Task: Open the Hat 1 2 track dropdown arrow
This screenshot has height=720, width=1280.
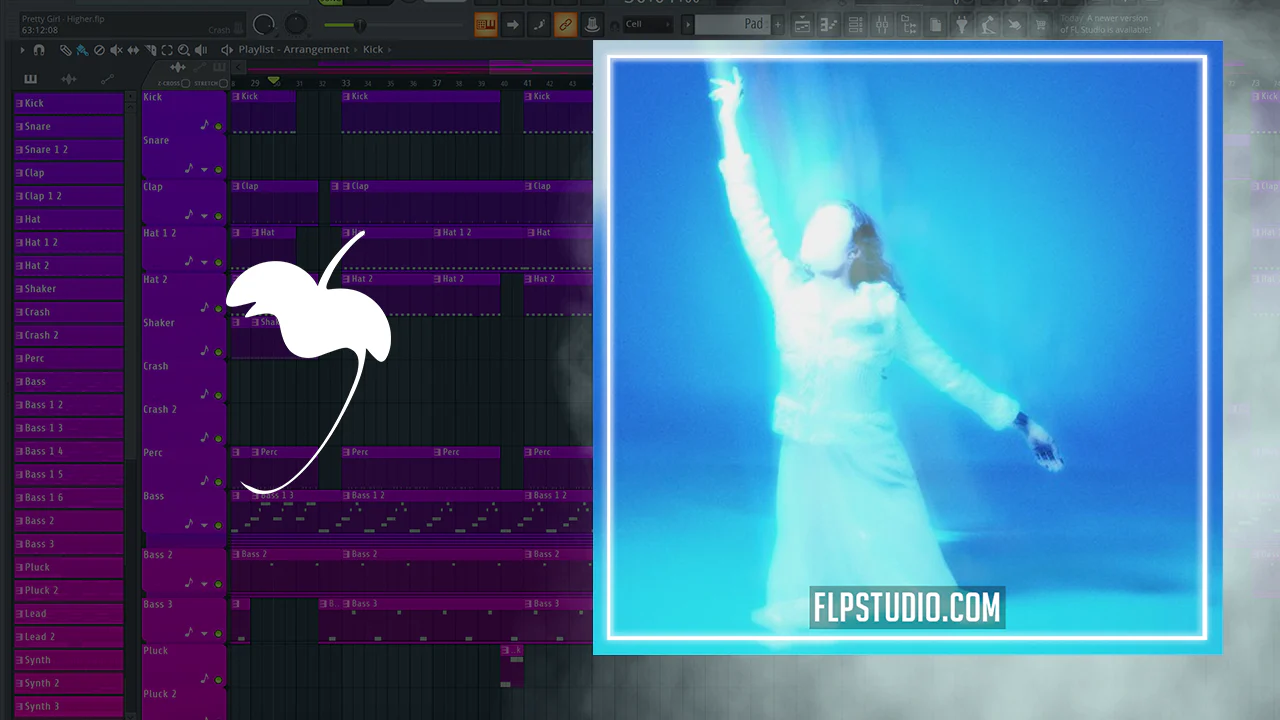Action: (205, 262)
